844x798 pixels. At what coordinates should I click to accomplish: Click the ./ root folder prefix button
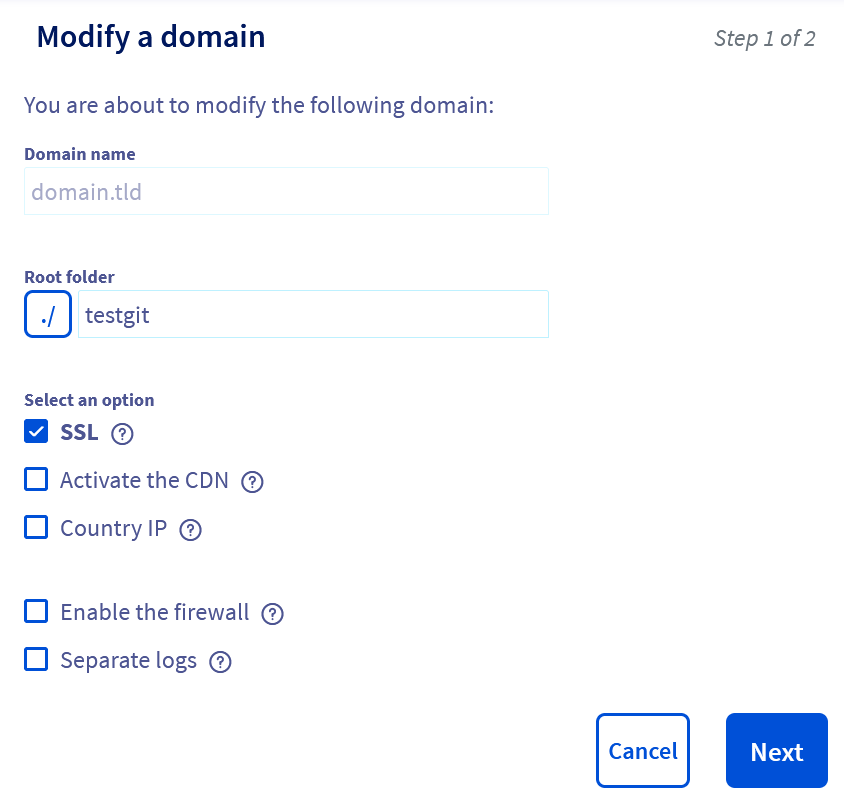[48, 315]
